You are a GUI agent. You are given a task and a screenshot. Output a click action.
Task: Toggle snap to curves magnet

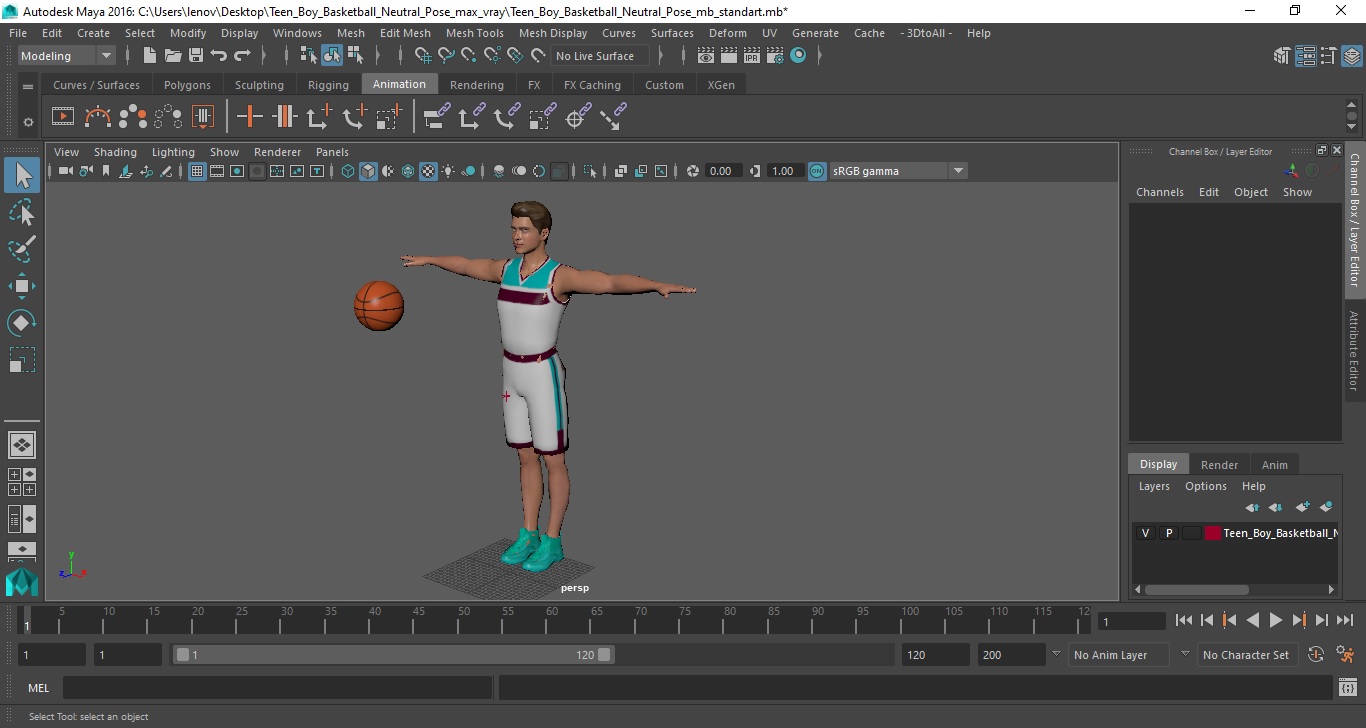pos(446,56)
